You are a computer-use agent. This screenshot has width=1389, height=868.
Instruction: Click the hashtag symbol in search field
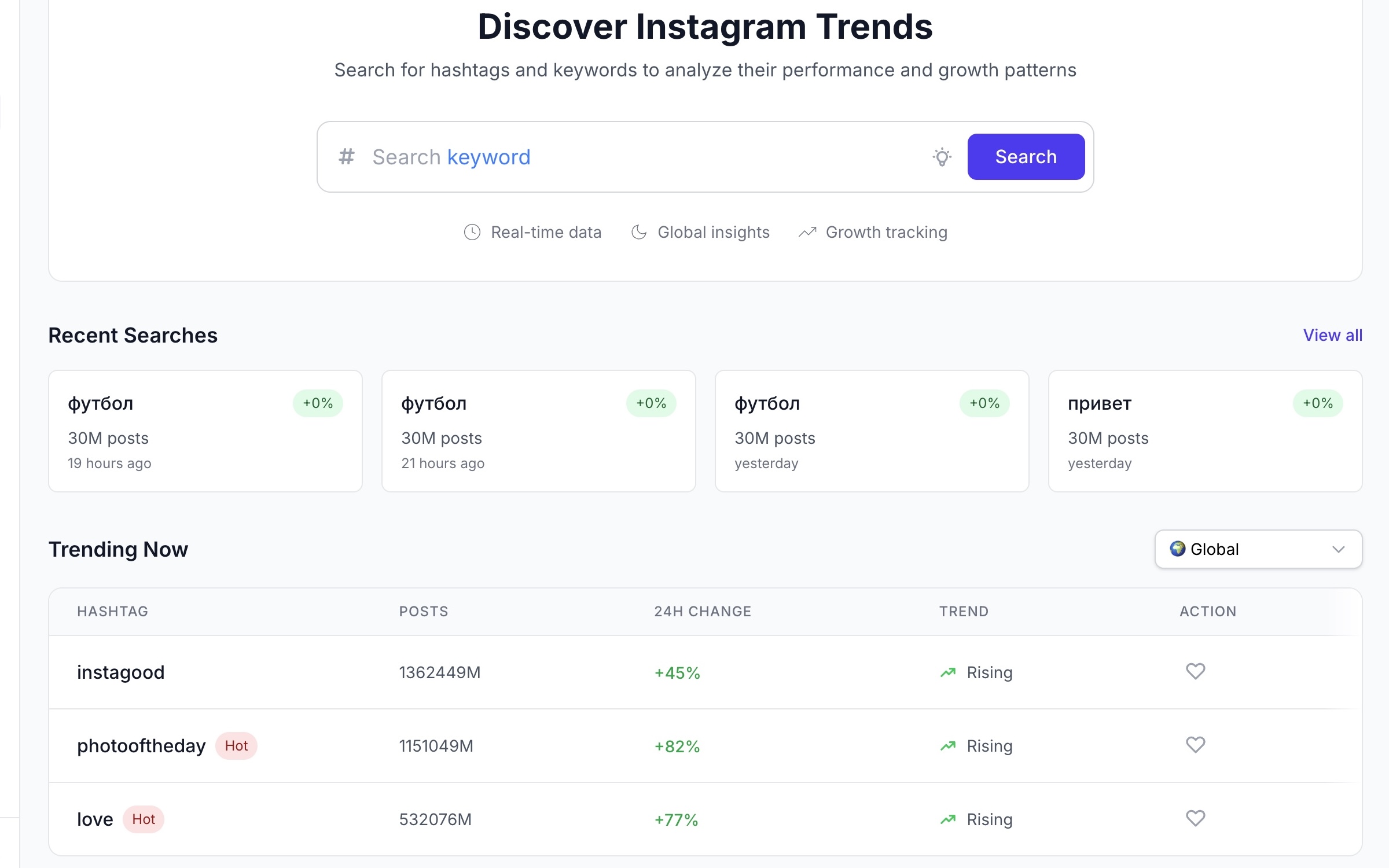[x=346, y=157]
